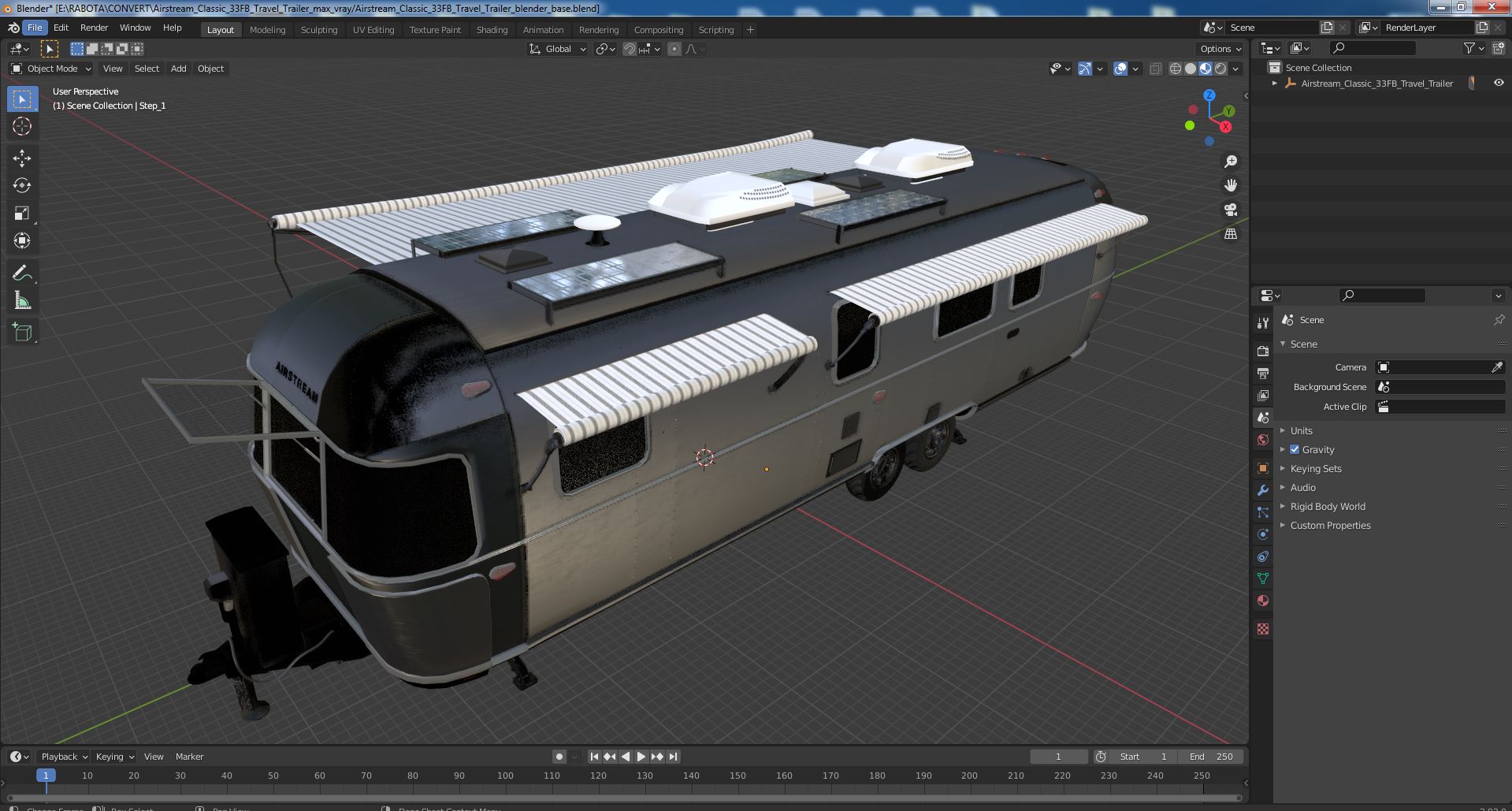Open the Global transform orientation dropdown
The width and height of the screenshot is (1512, 811).
[x=558, y=49]
